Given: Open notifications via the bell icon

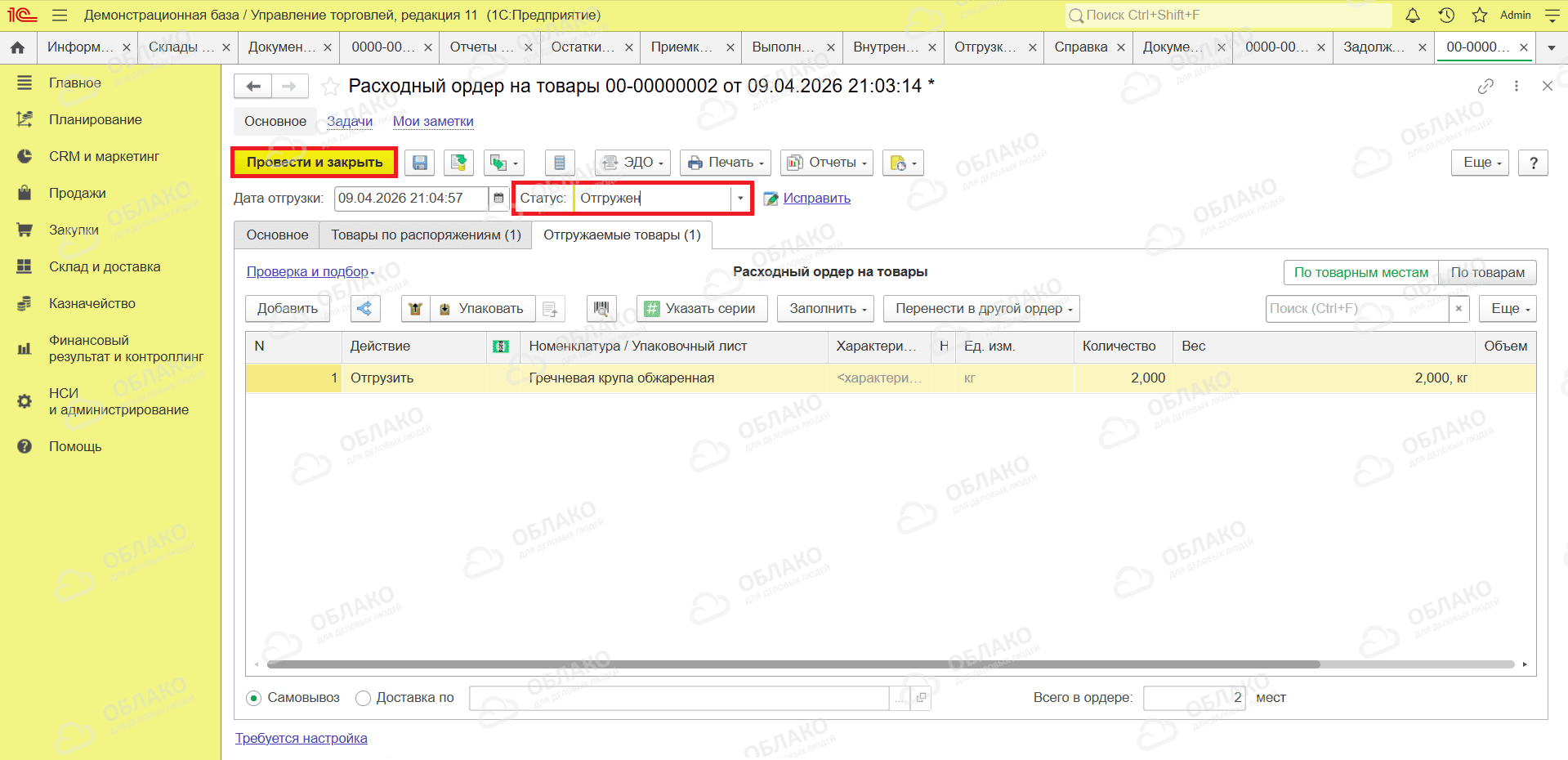Looking at the screenshot, I should (1413, 15).
